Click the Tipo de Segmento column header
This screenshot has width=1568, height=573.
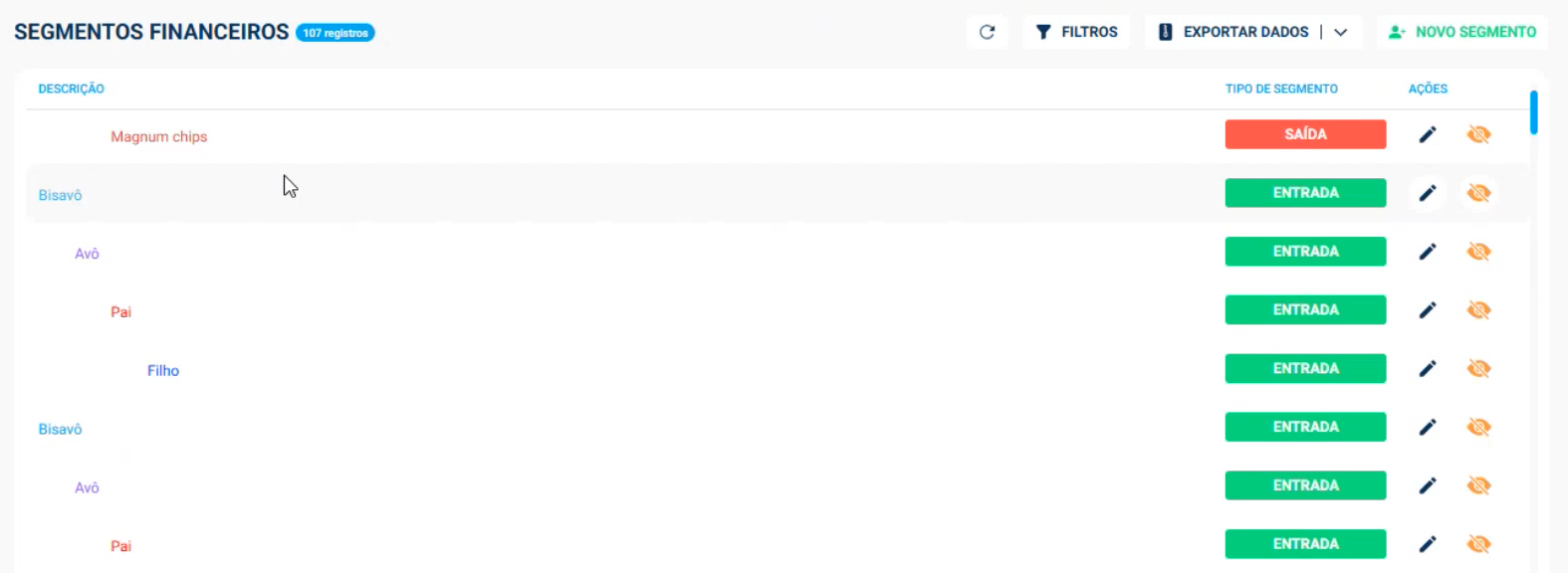tap(1281, 89)
